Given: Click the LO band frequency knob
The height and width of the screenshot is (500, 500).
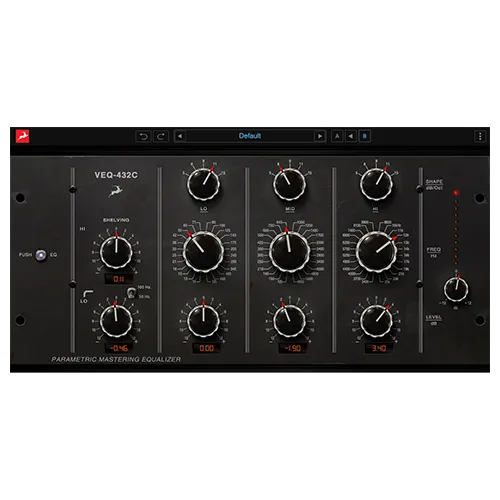Looking at the screenshot, I should coord(203,252).
